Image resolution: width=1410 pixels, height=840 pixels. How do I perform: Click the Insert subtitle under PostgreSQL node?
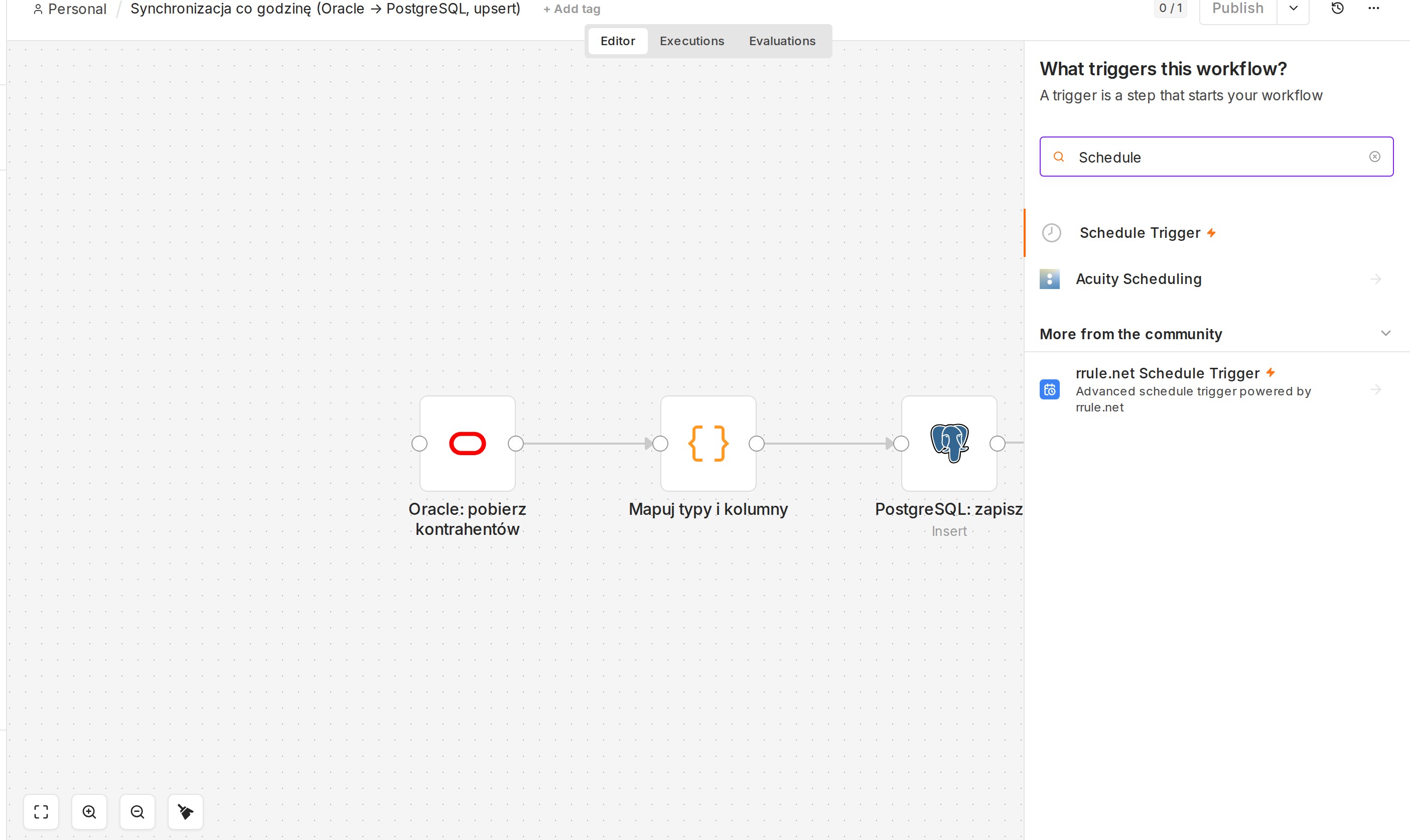pos(949,531)
